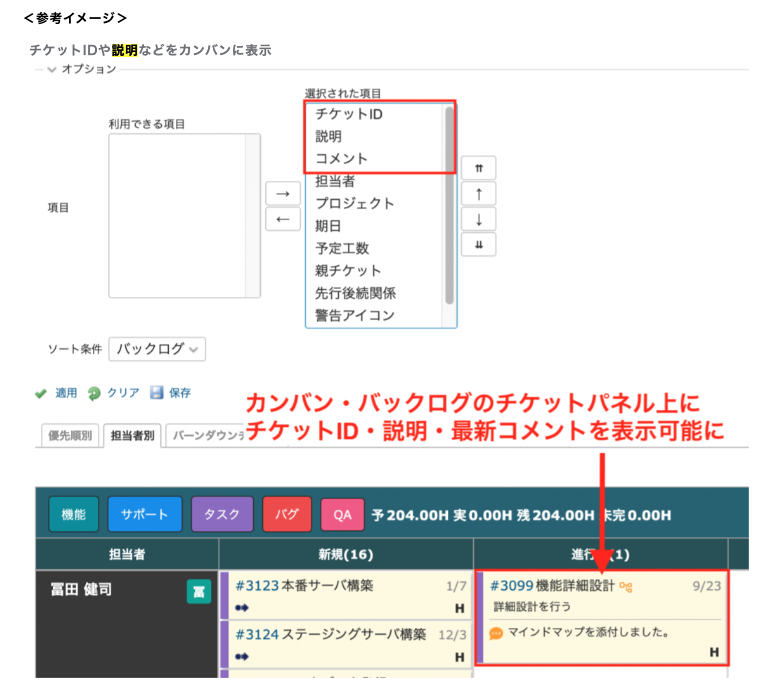
Task: Click the blue arrow icon under ticket #3123
Action: point(242,606)
